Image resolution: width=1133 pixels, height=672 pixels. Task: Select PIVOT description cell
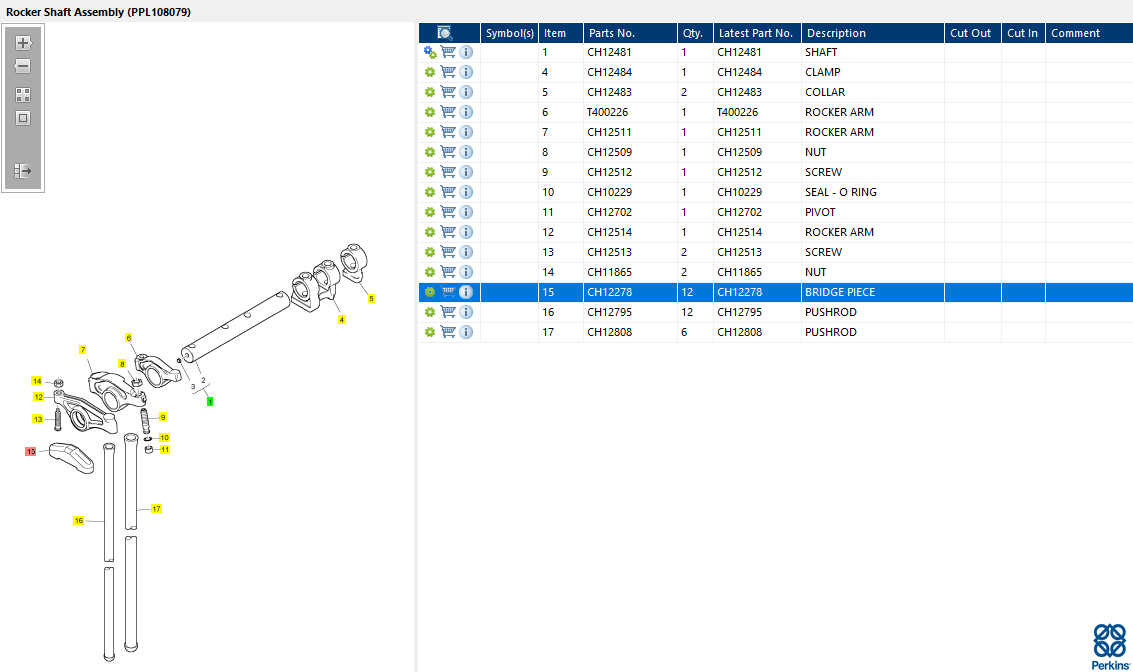click(873, 212)
